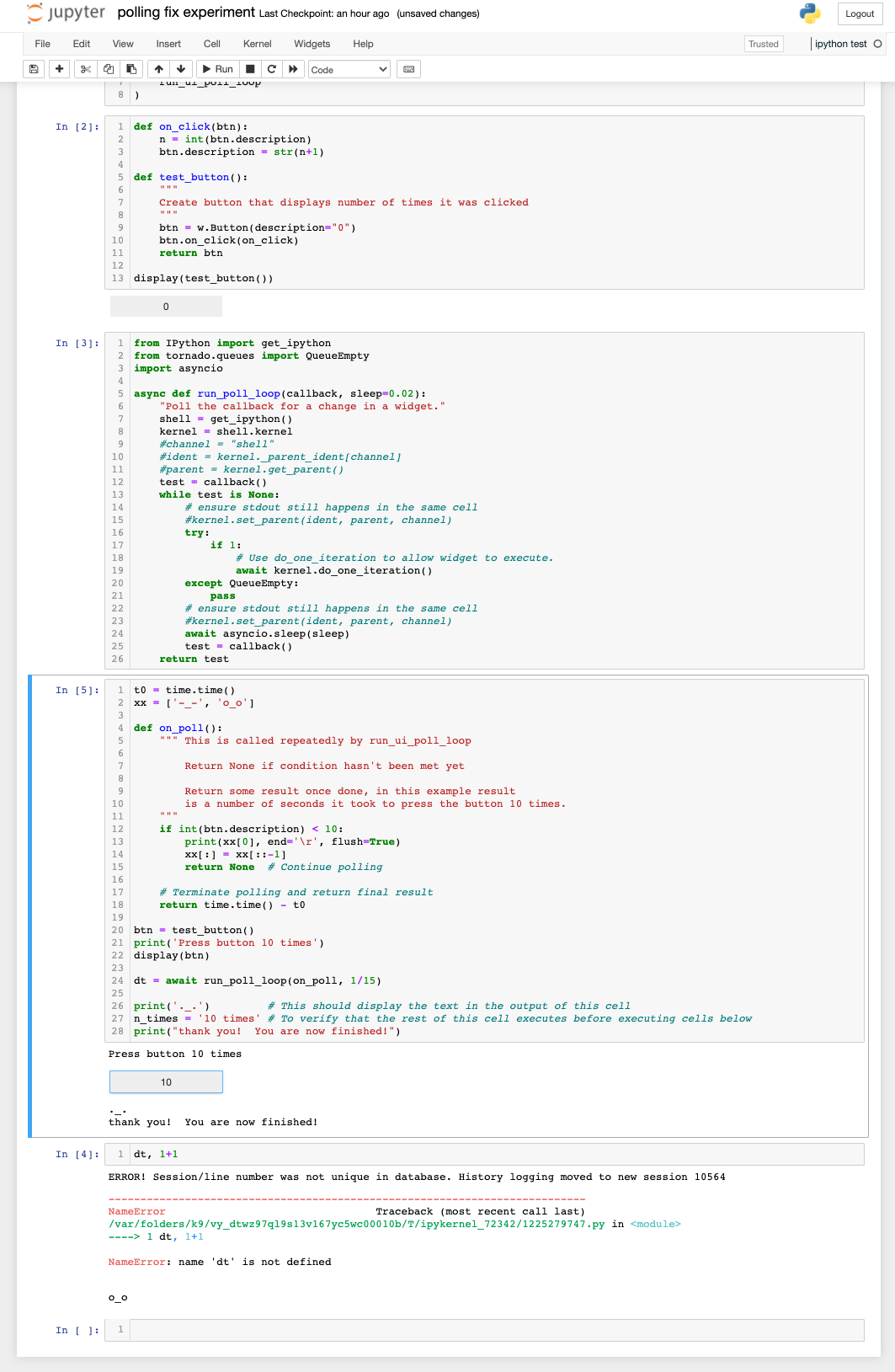
Task: Click the 'Press button 10 times' output text
Action: [x=175, y=1054]
